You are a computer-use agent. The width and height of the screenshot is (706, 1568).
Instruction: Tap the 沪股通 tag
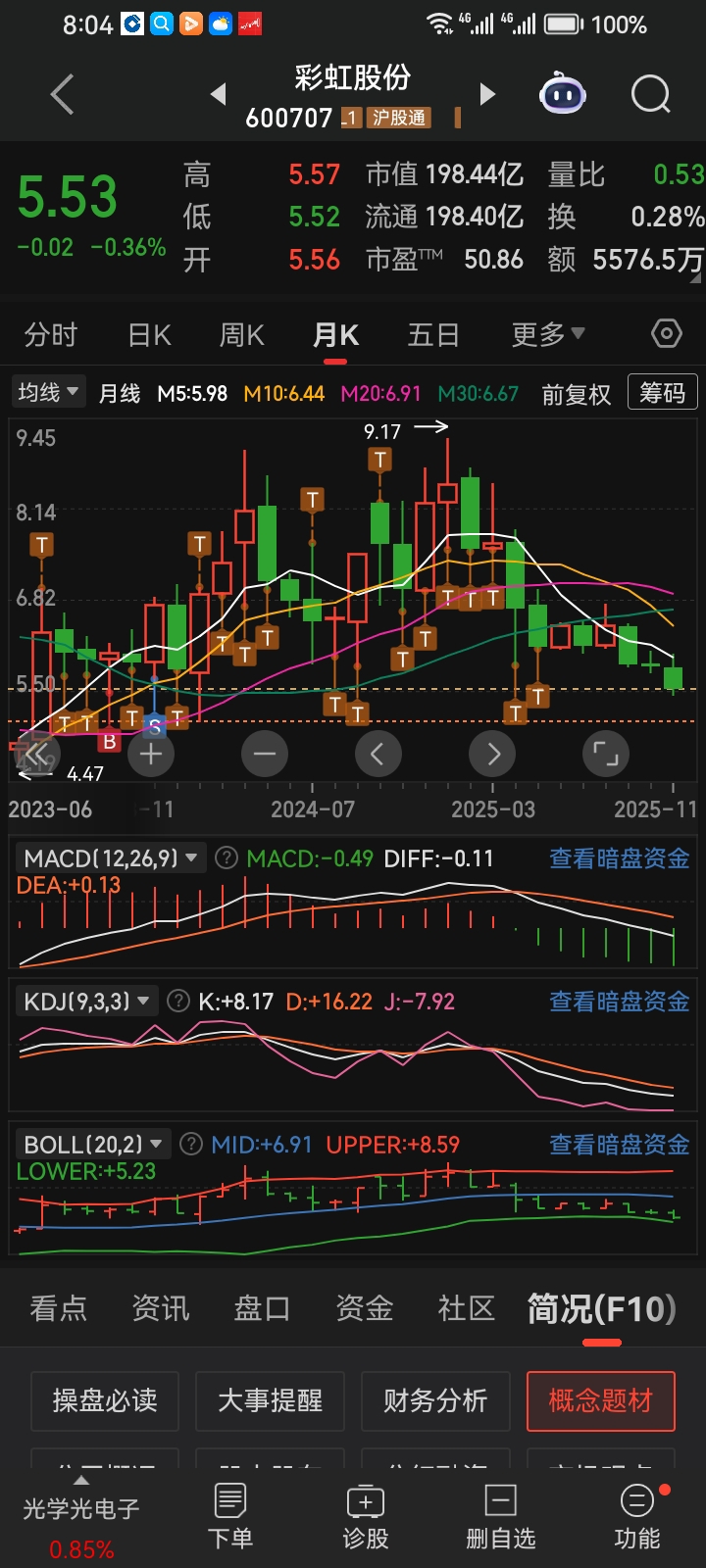click(399, 118)
